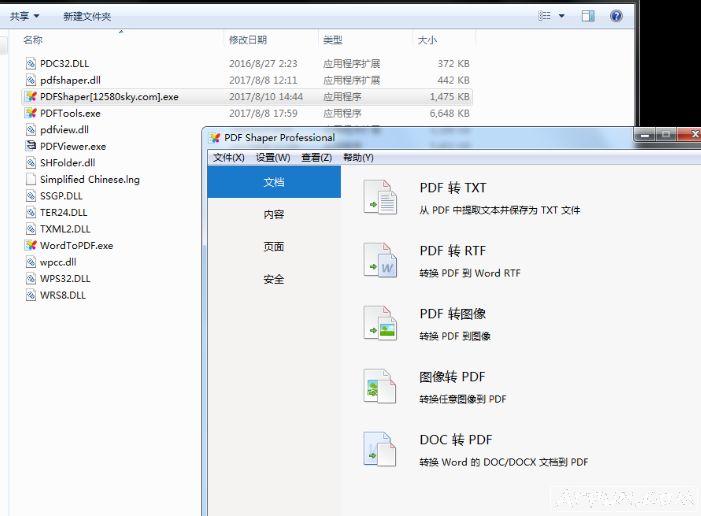This screenshot has width=701, height=516.
Task: Toggle the Explorer preview pane icon
Action: [x=588, y=16]
